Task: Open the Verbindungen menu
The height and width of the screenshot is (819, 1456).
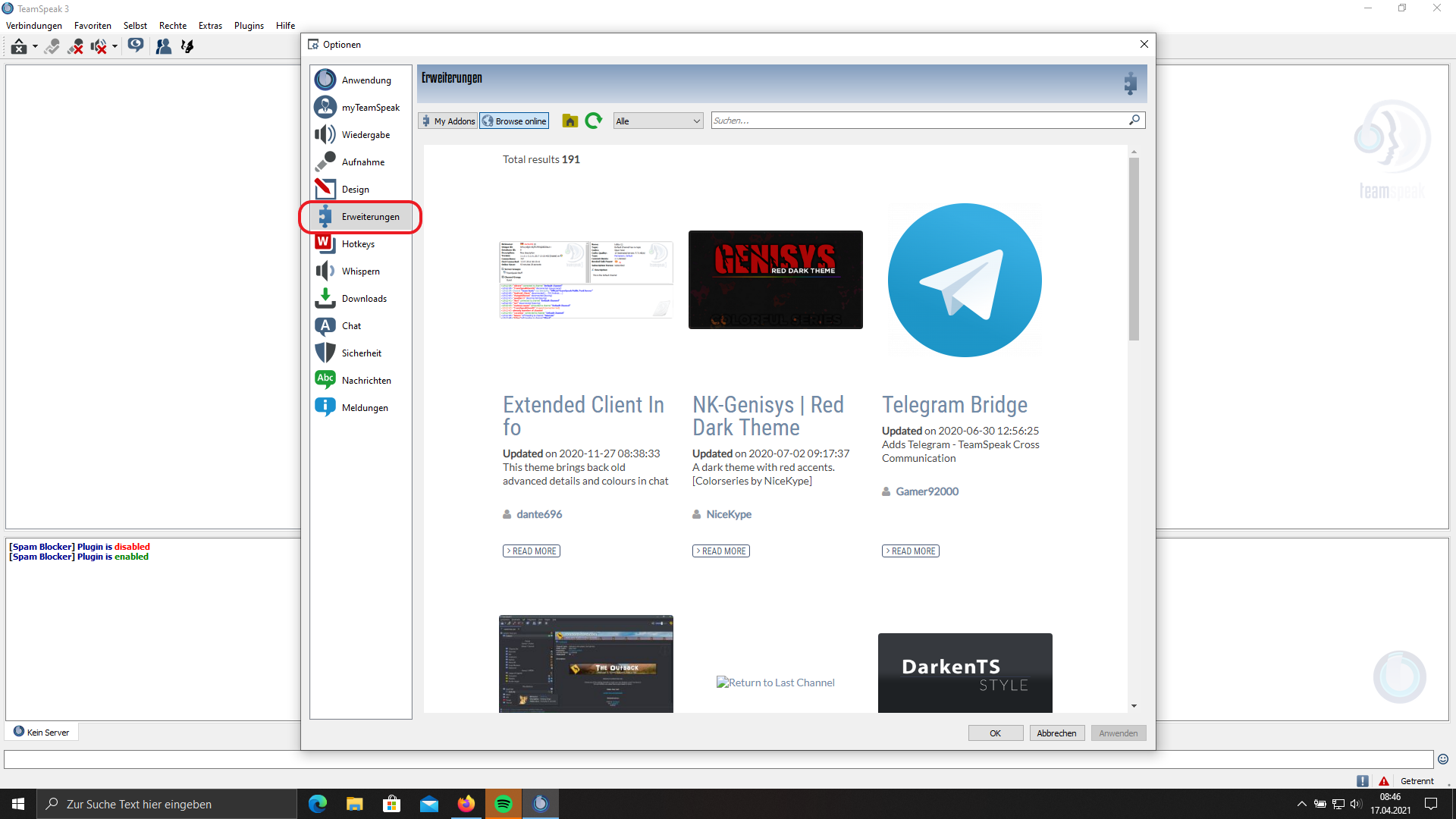Action: (x=34, y=25)
